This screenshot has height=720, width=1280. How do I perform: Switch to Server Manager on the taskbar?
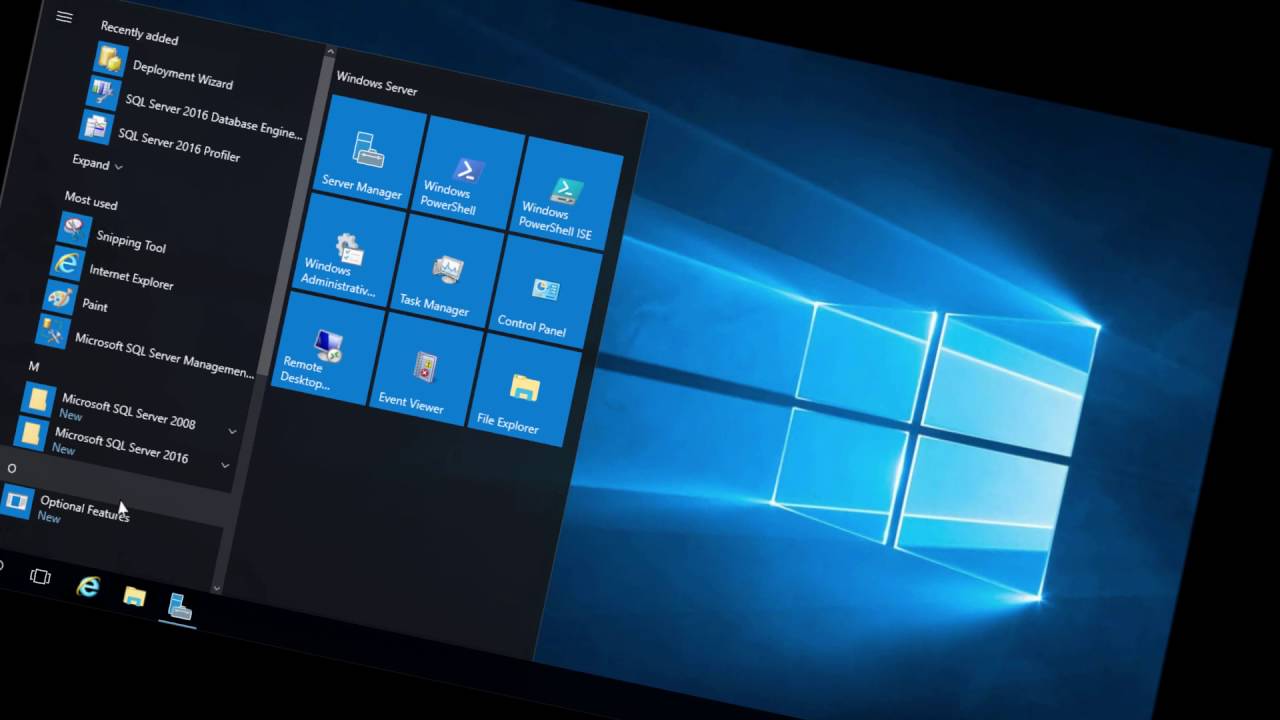pyautogui.click(x=180, y=607)
